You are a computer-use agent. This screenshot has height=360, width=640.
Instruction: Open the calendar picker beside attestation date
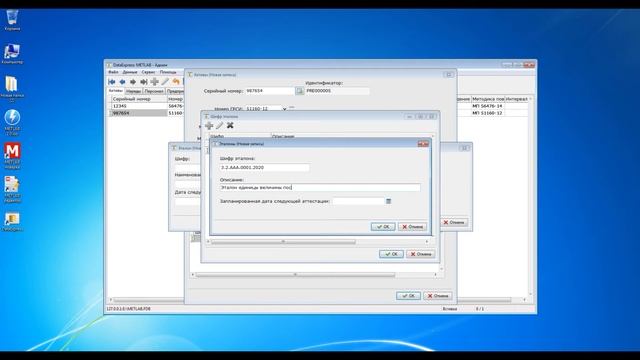pos(389,201)
